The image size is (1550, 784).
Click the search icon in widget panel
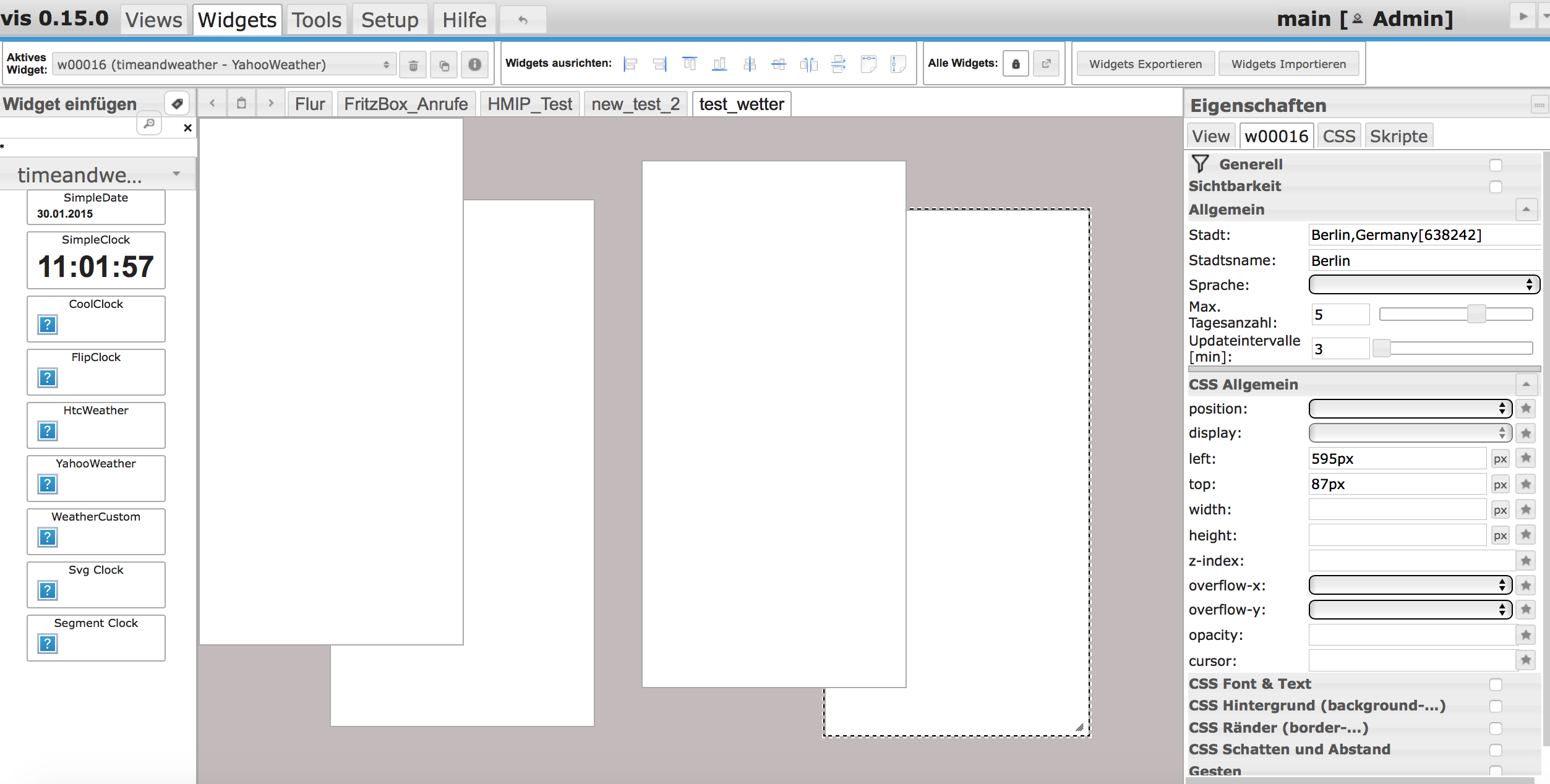(x=149, y=124)
